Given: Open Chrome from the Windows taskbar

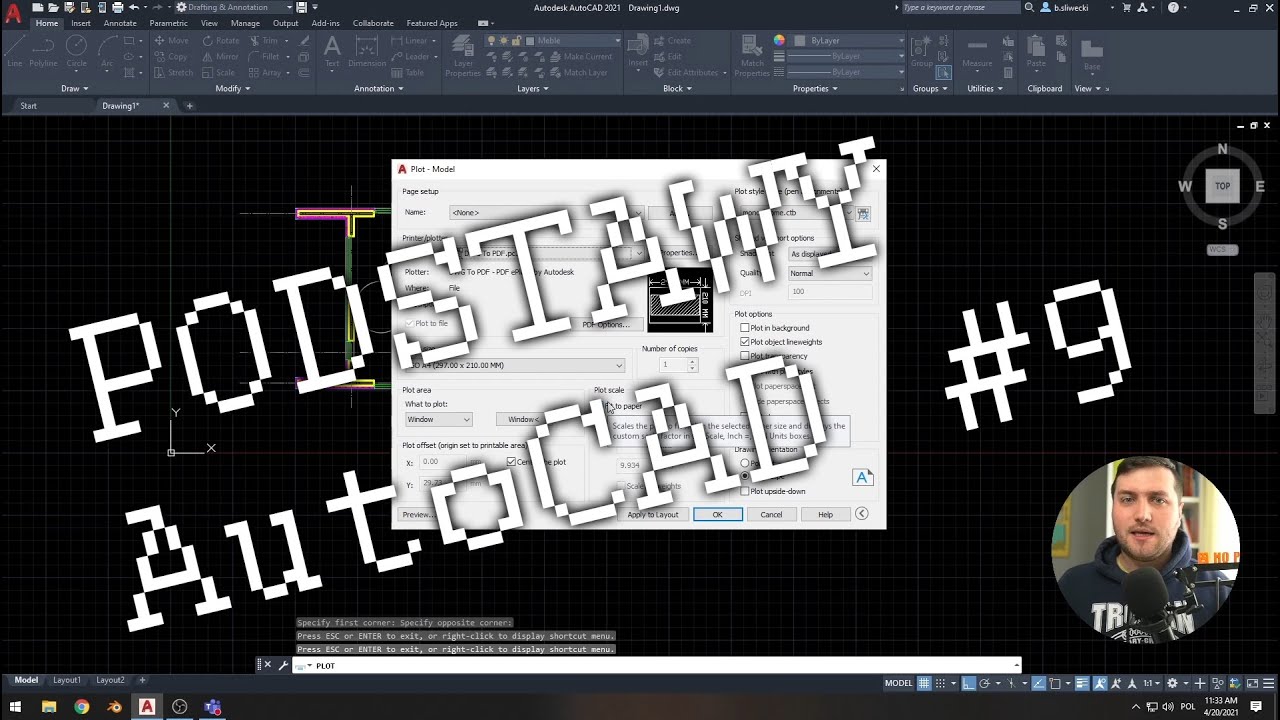Looking at the screenshot, I should coord(82,707).
